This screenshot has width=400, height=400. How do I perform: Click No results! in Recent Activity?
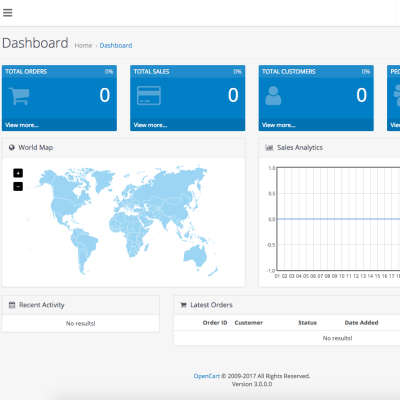coord(81,323)
